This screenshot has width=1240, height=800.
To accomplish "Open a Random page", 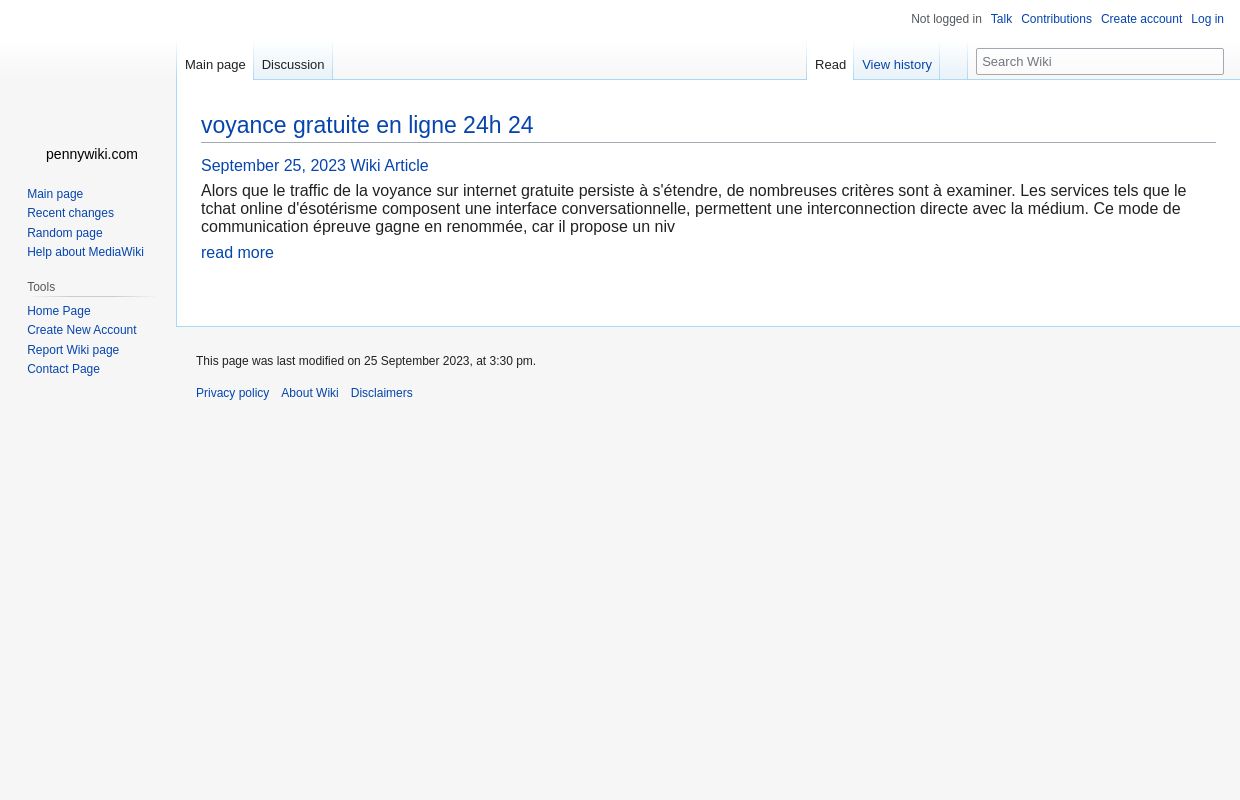I will [x=65, y=232].
